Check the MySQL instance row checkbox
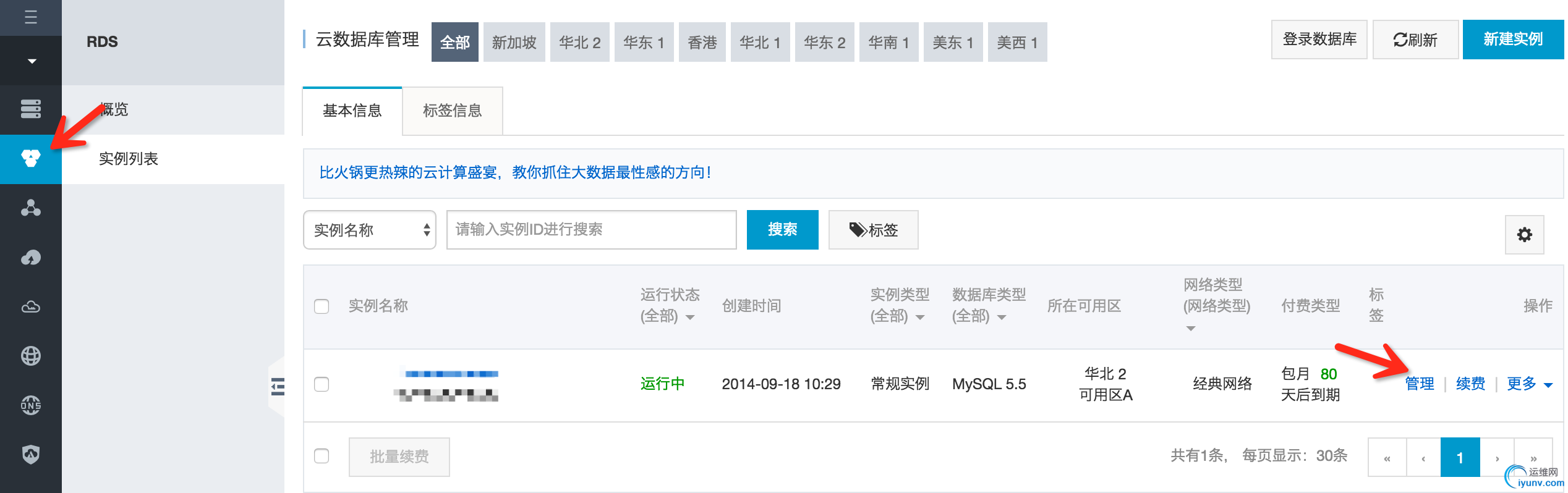The height and width of the screenshot is (493, 1568). coord(322,384)
